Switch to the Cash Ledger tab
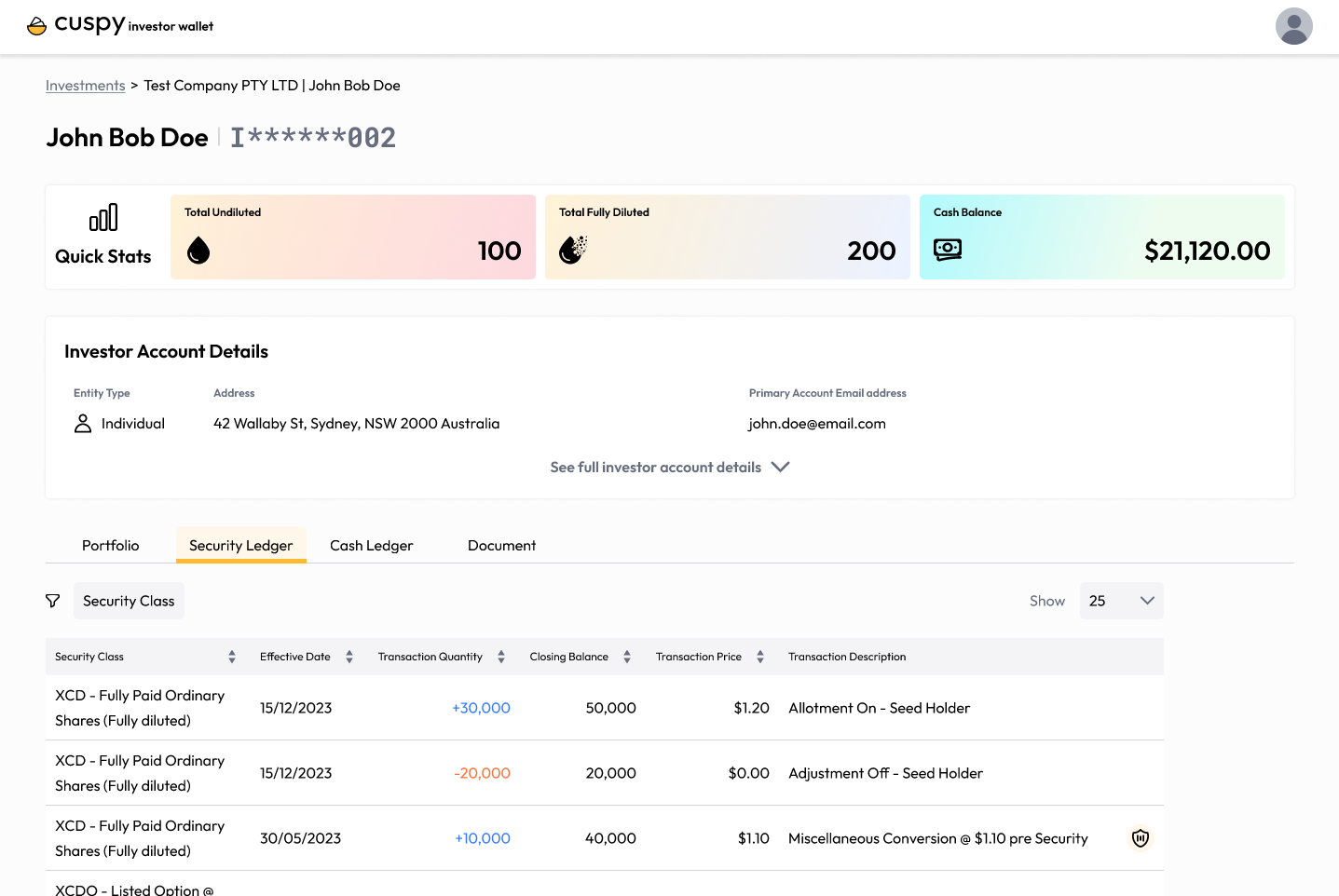The width and height of the screenshot is (1339, 896). pyautogui.click(x=371, y=545)
